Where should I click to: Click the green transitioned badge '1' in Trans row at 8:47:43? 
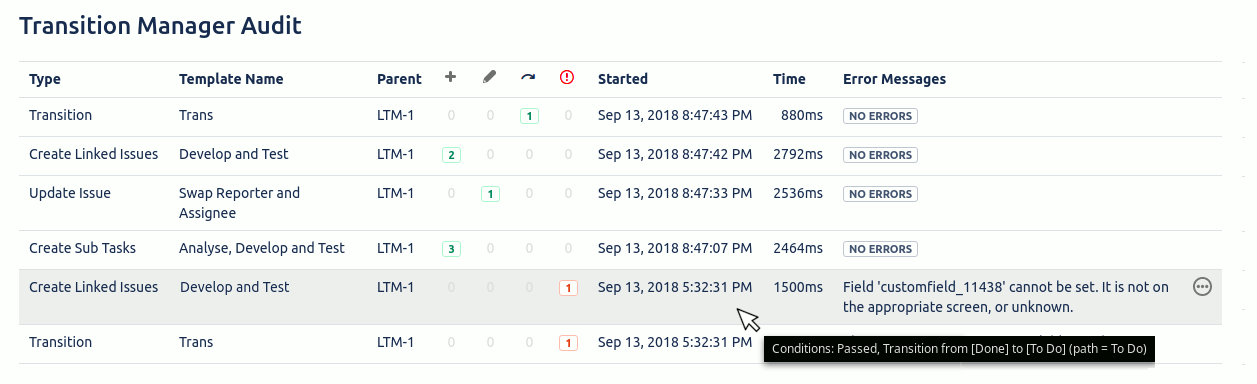click(529, 116)
